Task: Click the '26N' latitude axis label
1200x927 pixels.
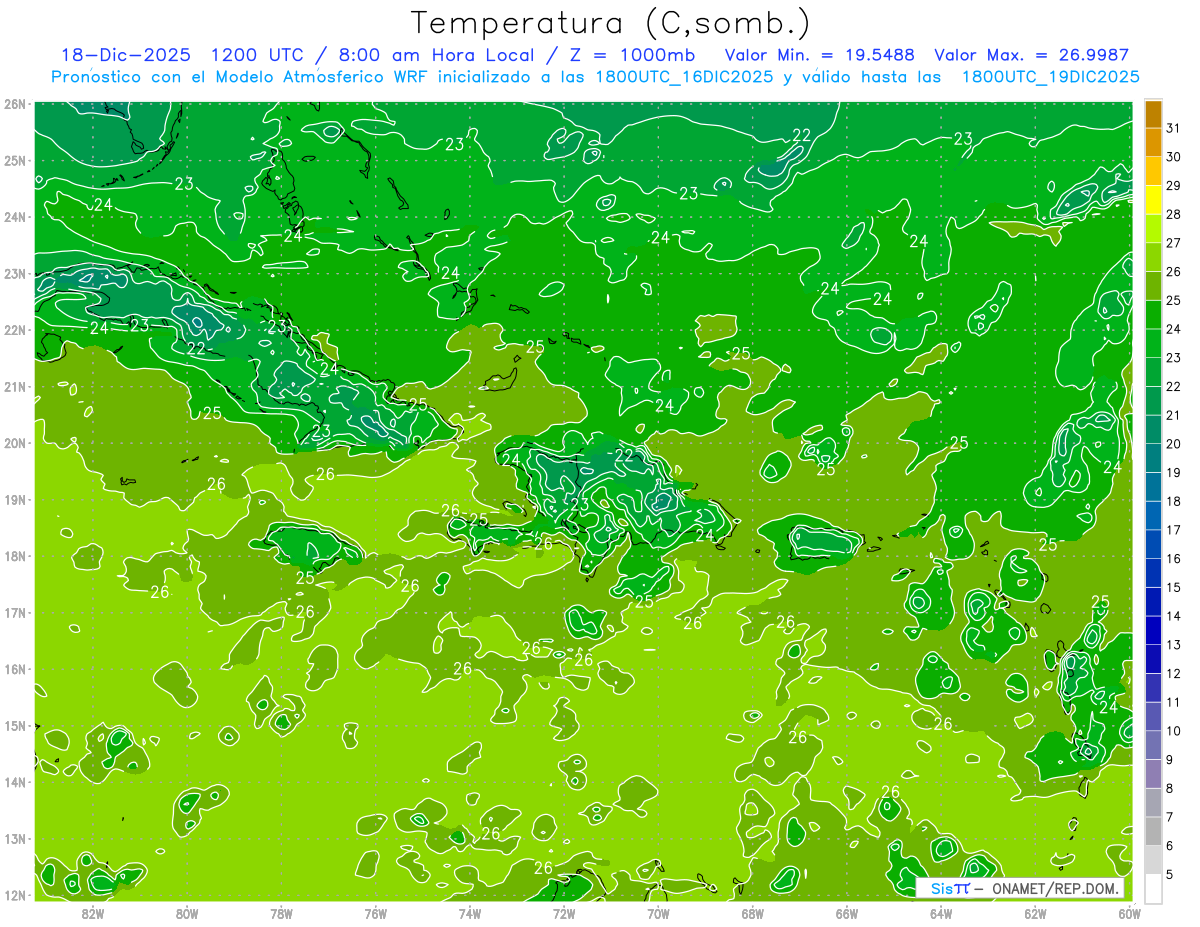Action: (x=16, y=104)
